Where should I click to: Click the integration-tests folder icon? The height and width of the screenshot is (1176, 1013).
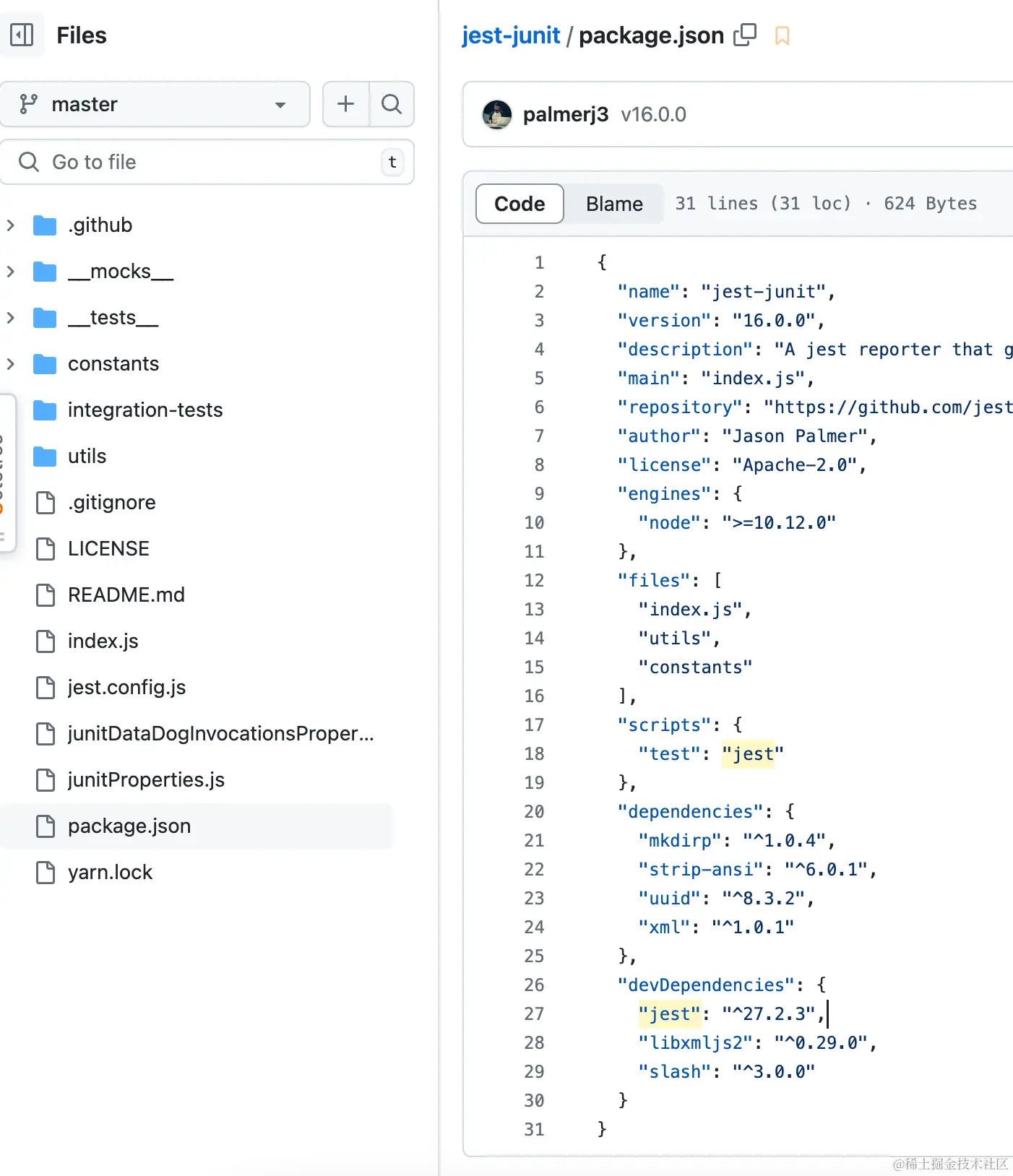45,410
